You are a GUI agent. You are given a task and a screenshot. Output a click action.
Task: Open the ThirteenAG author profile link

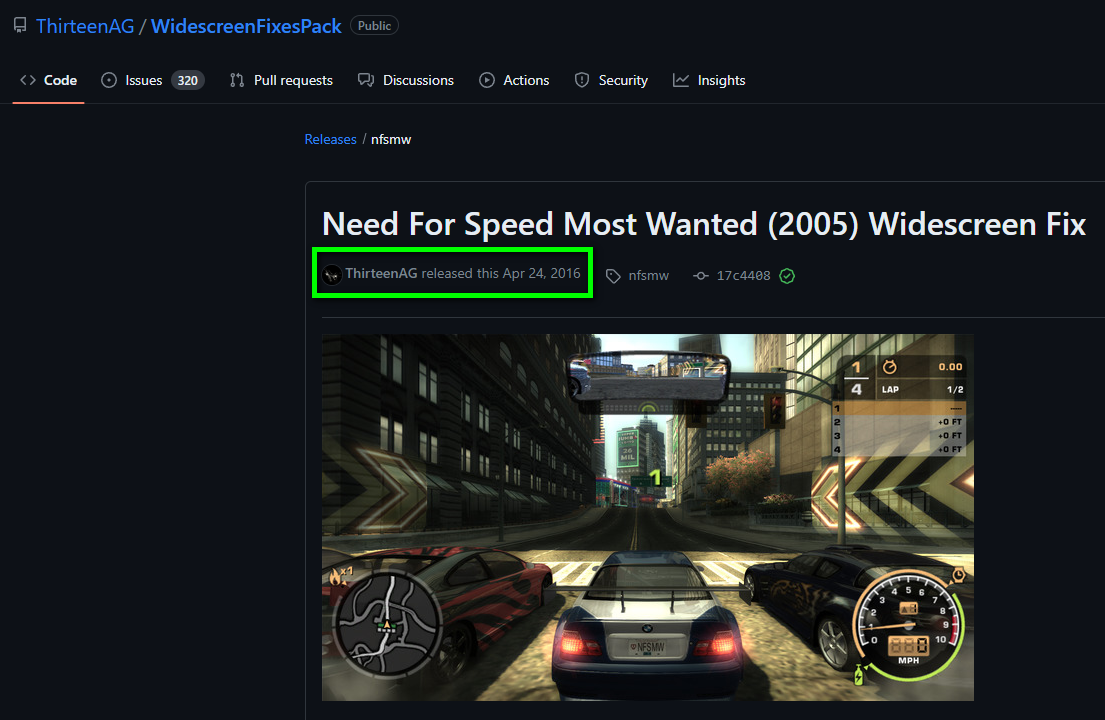point(381,273)
